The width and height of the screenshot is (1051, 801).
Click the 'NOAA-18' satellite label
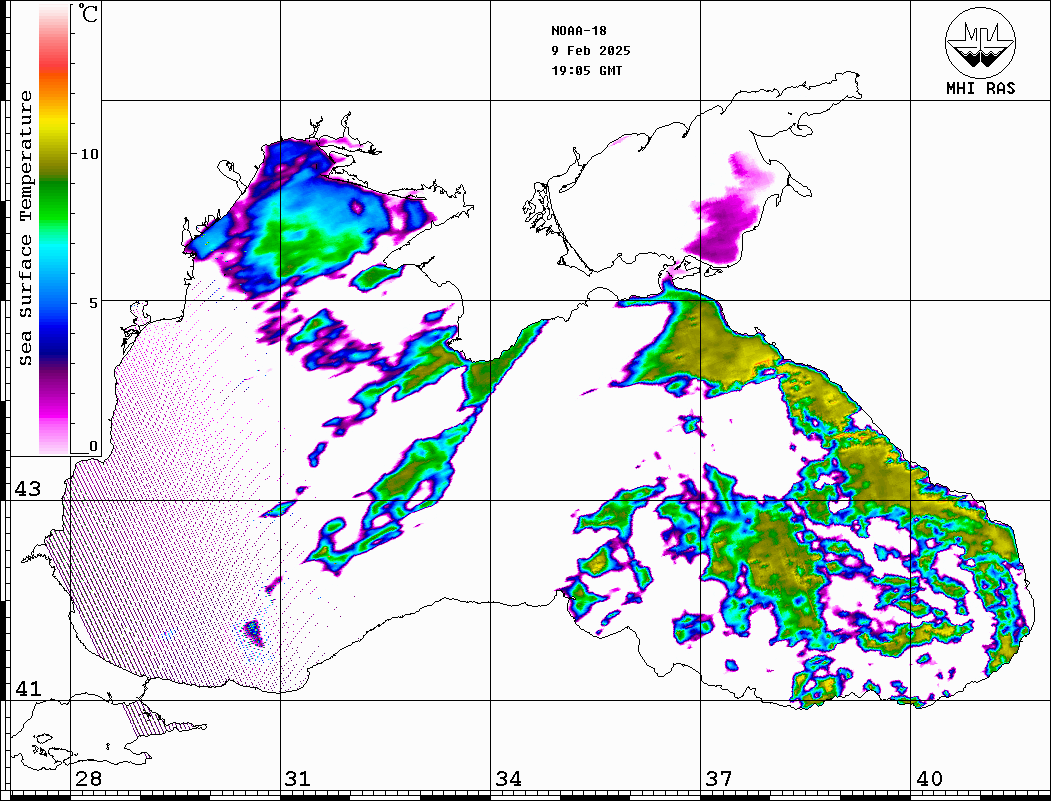579,31
